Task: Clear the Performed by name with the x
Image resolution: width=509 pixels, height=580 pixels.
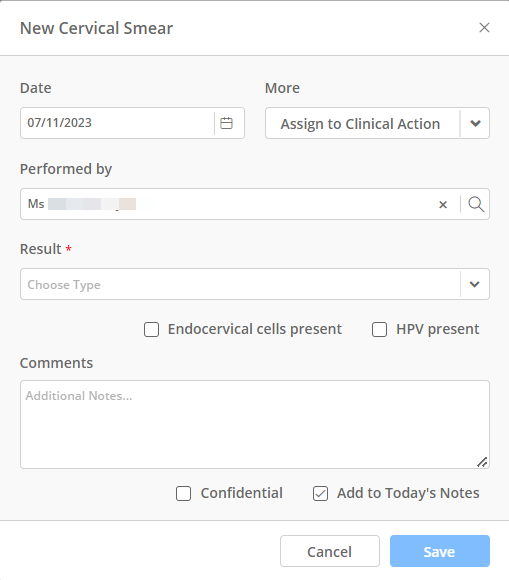Action: pyautogui.click(x=443, y=205)
